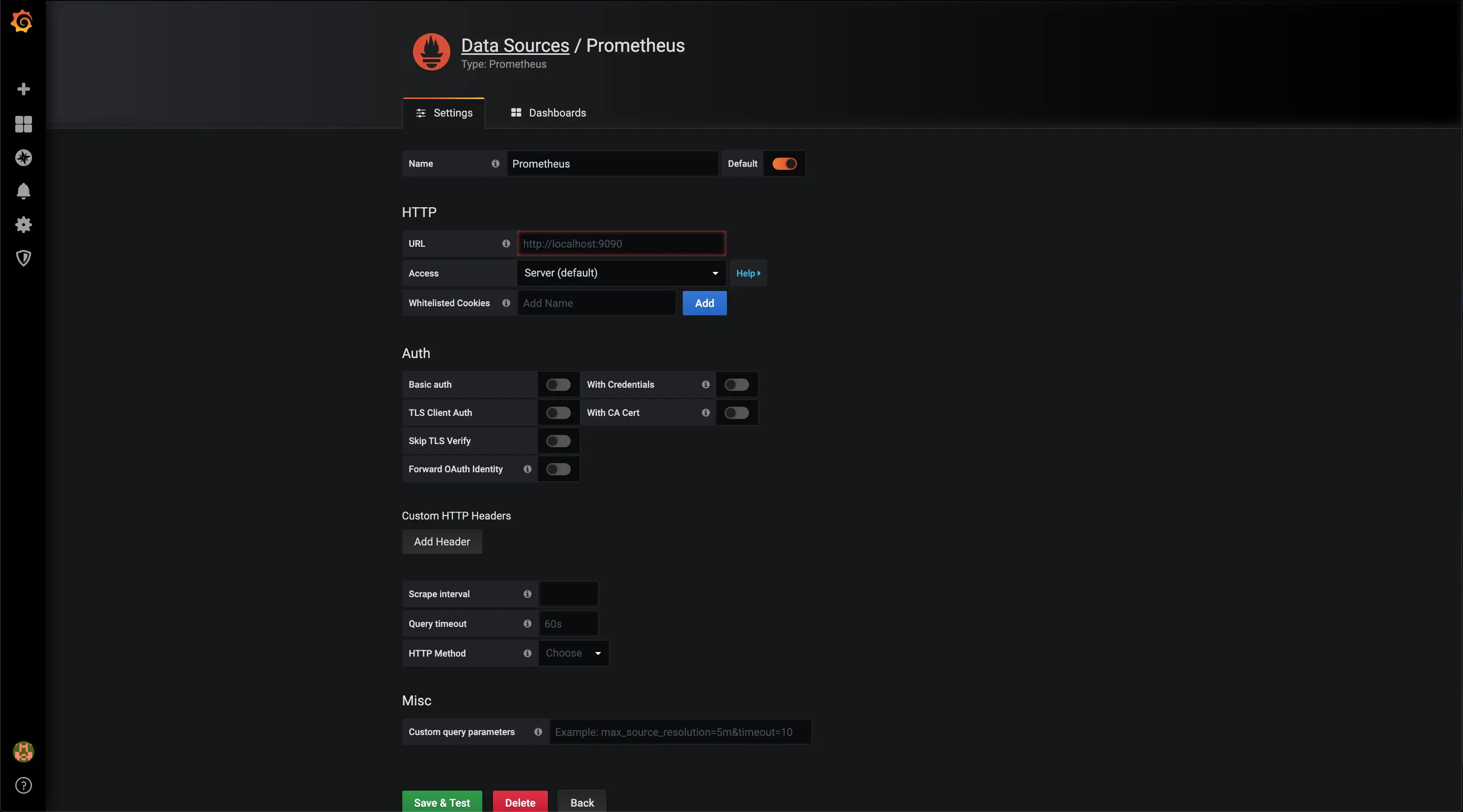Image resolution: width=1463 pixels, height=812 pixels.
Task: Click the user avatar in the sidebar
Action: pyautogui.click(x=23, y=752)
